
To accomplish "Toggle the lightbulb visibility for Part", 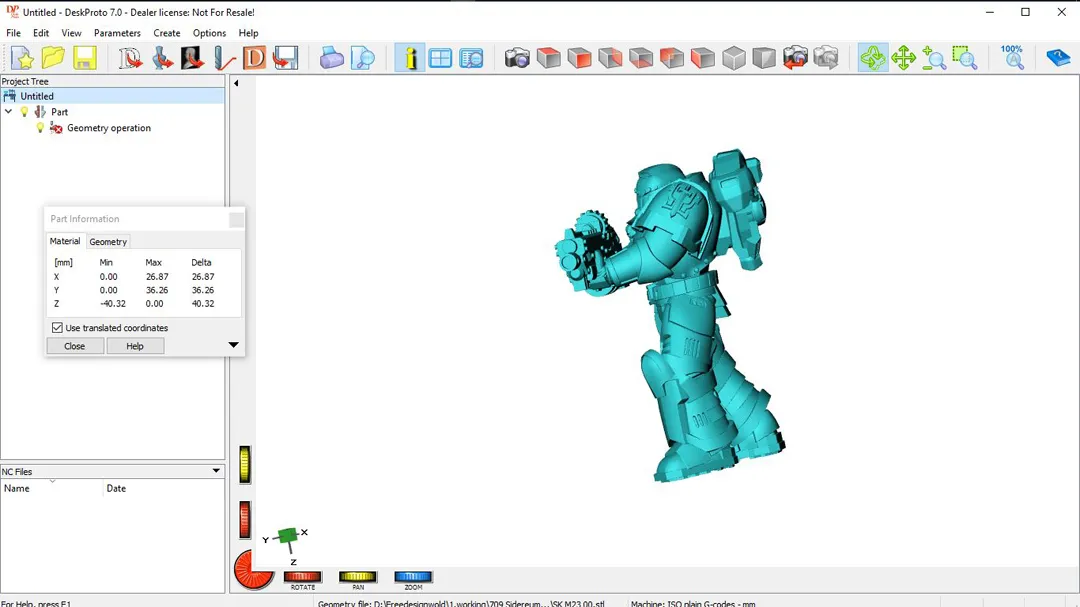I will [25, 112].
